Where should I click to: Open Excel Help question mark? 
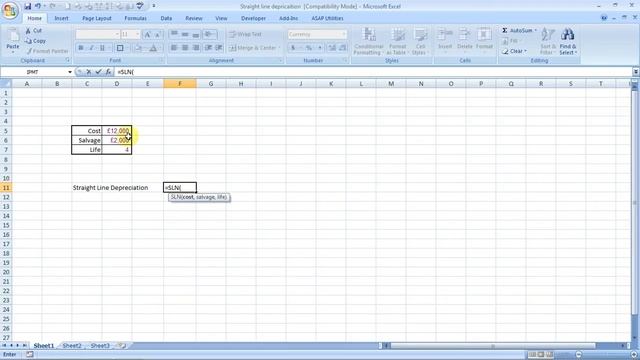(x=604, y=18)
